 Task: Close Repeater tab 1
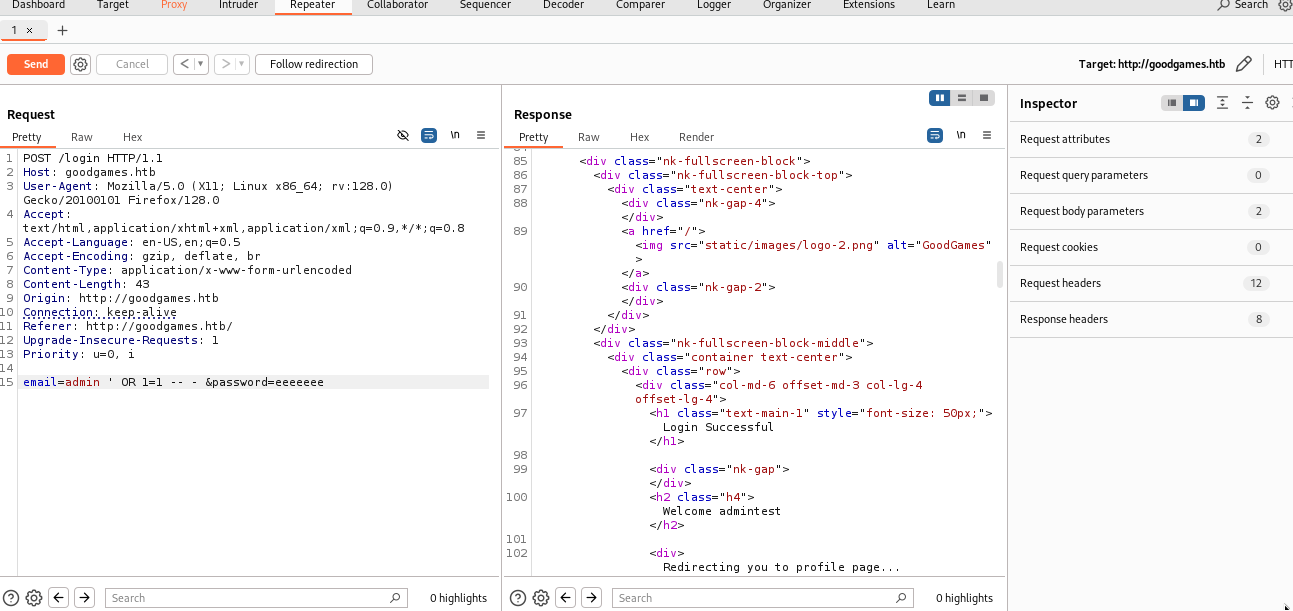click(29, 30)
